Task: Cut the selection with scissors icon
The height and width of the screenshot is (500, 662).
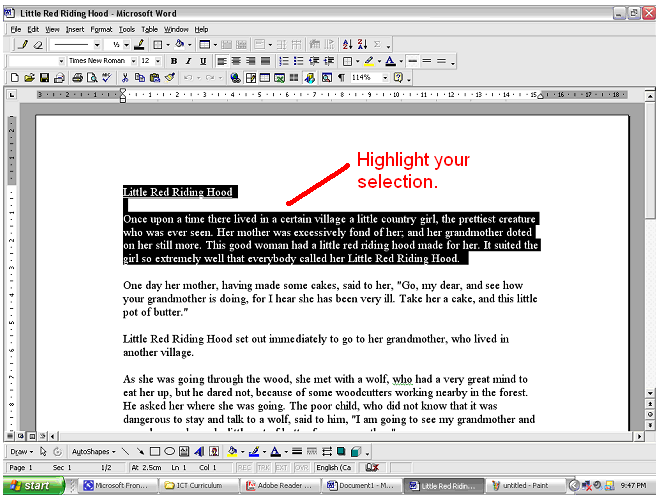Action: [x=125, y=78]
